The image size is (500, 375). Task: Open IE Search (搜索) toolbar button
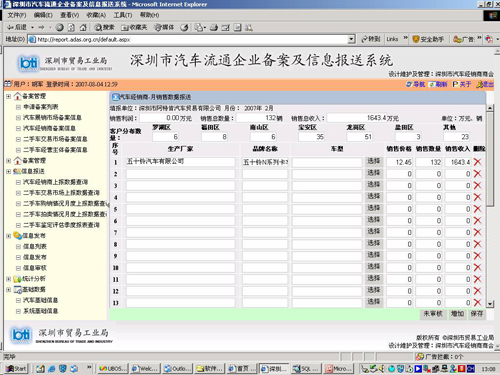tap(104, 28)
